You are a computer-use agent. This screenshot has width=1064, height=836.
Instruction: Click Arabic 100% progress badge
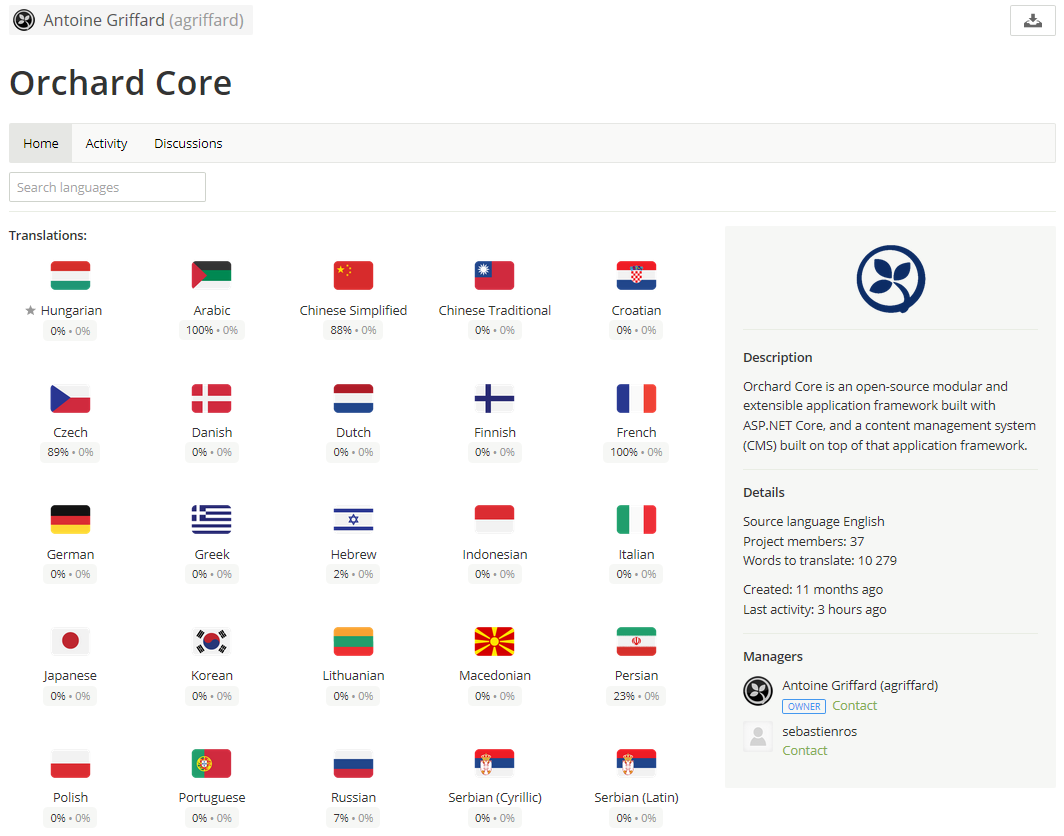pyautogui.click(x=212, y=330)
